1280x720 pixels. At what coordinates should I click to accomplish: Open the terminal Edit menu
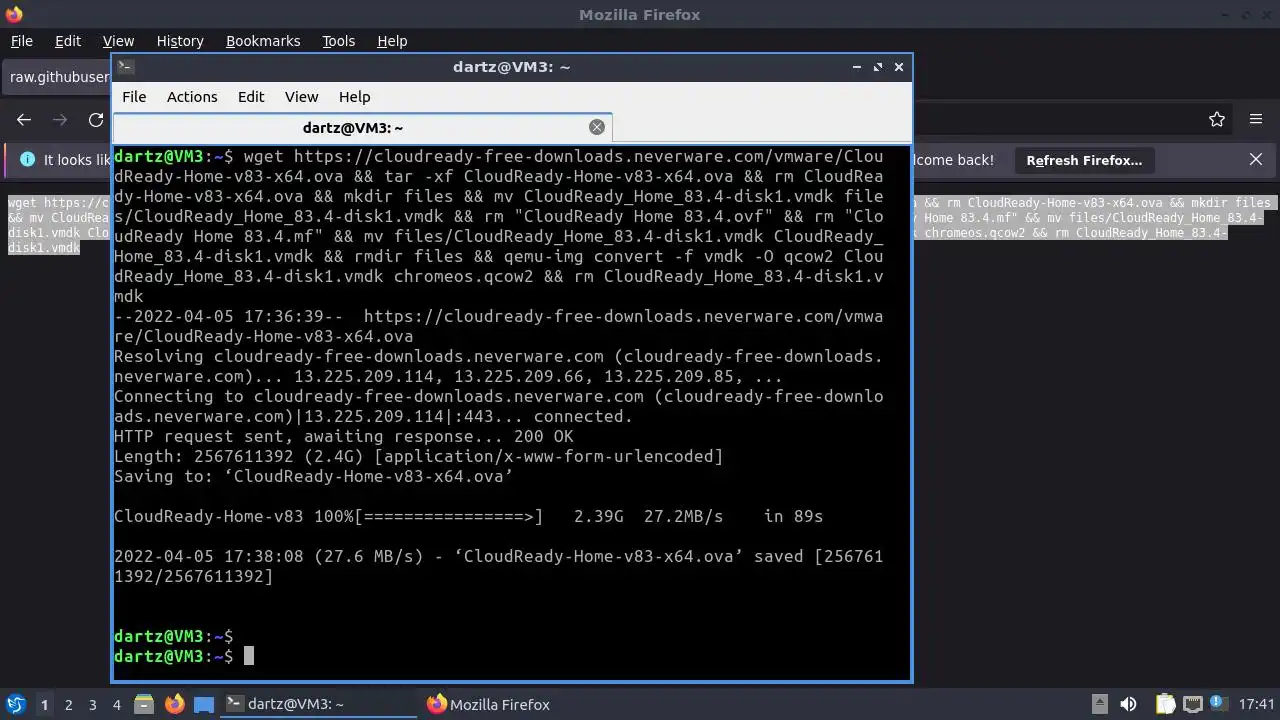[x=251, y=97]
